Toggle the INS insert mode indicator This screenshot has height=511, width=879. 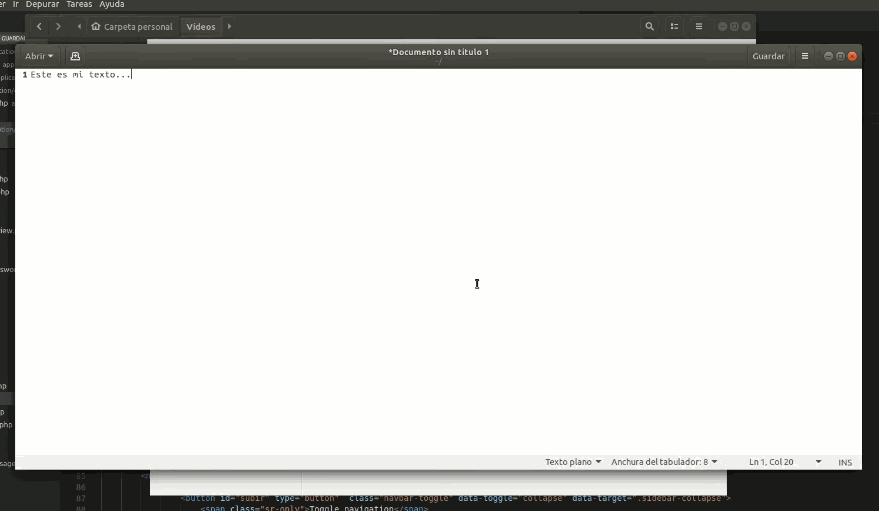(845, 462)
